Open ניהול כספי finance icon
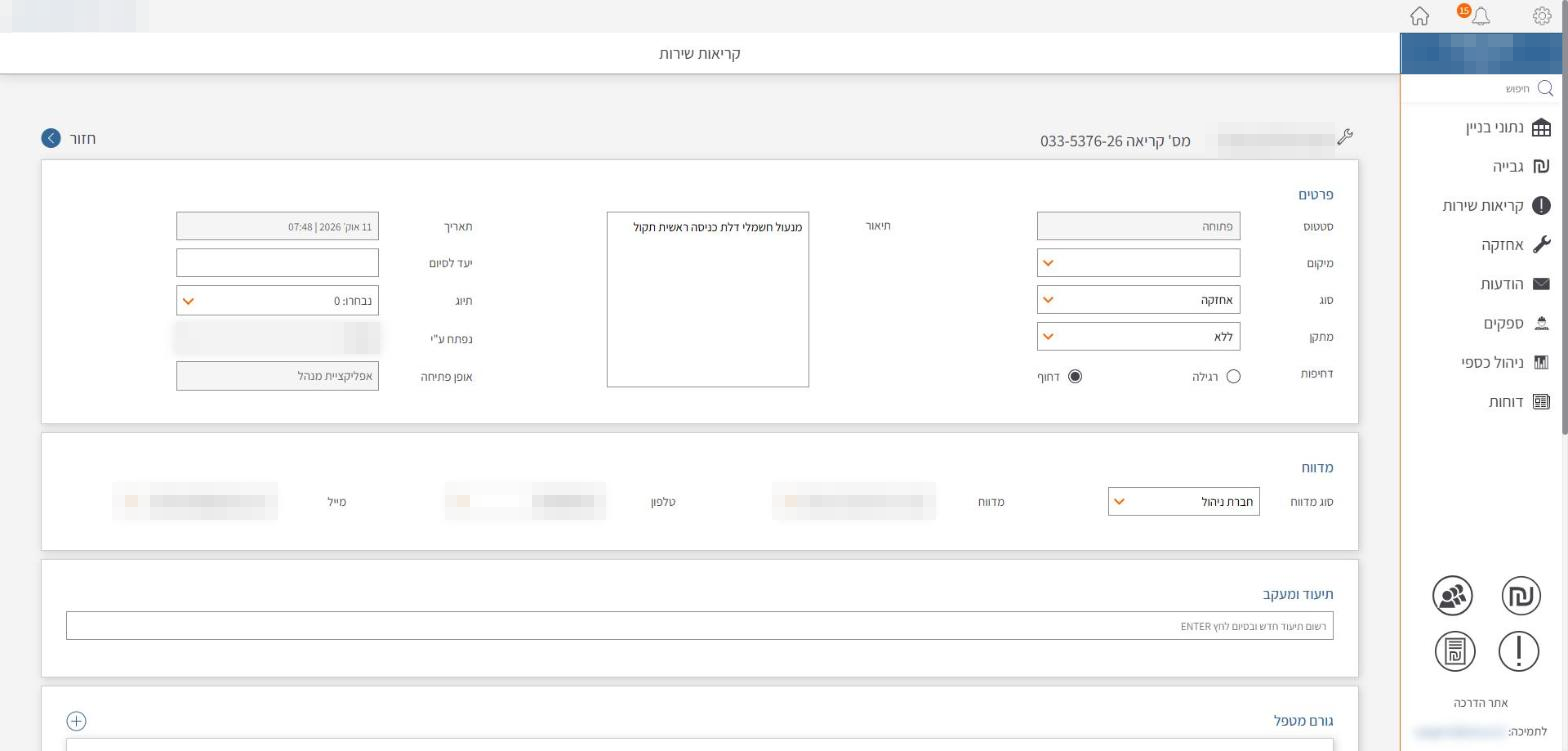 (1541, 362)
